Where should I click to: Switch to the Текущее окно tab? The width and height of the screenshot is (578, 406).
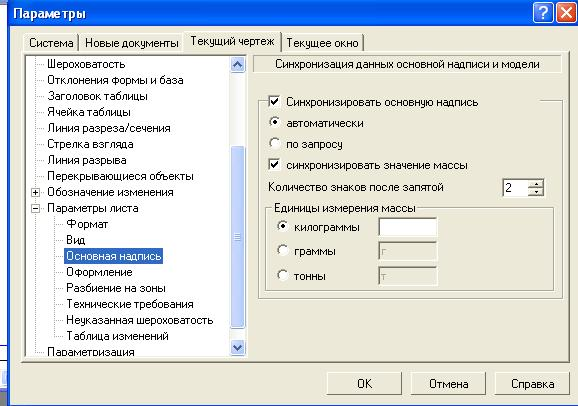click(323, 43)
